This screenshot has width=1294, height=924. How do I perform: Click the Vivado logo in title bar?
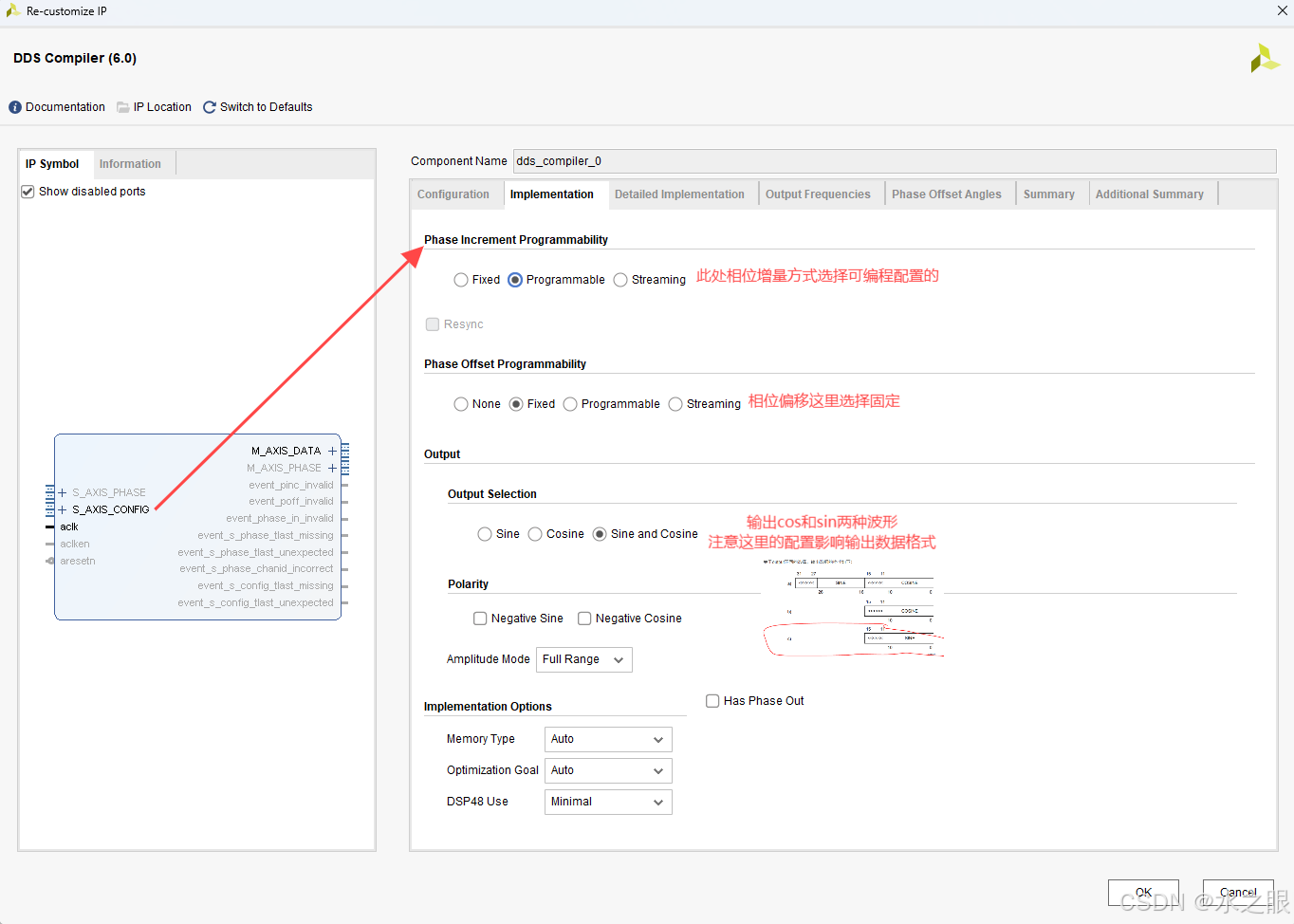pos(12,10)
